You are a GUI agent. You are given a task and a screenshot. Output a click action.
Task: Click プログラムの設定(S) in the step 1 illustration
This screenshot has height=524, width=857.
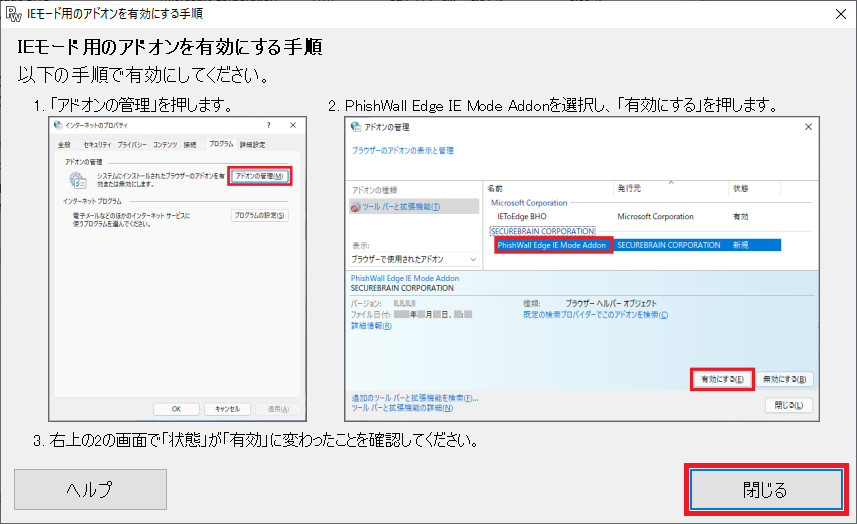tap(260, 215)
